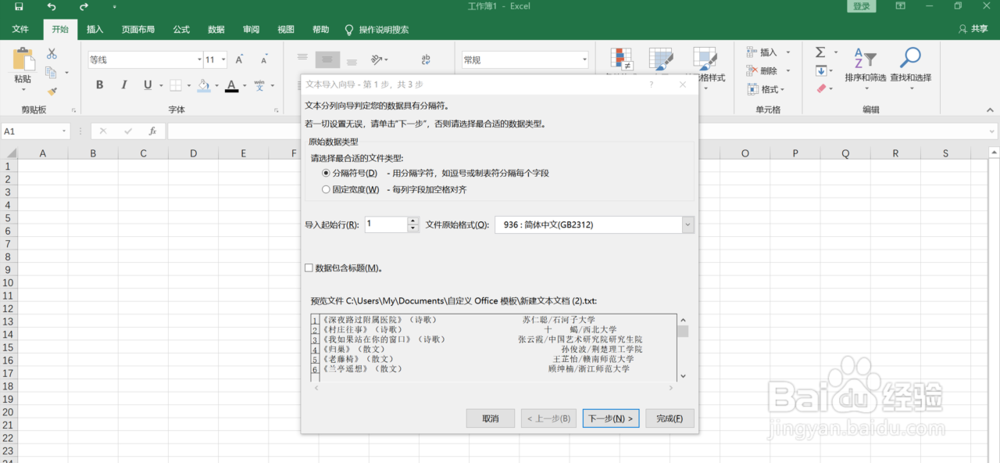1000x463 pixels.
Task: Click the preview pane vertical scrollbar thumb
Action: click(682, 331)
